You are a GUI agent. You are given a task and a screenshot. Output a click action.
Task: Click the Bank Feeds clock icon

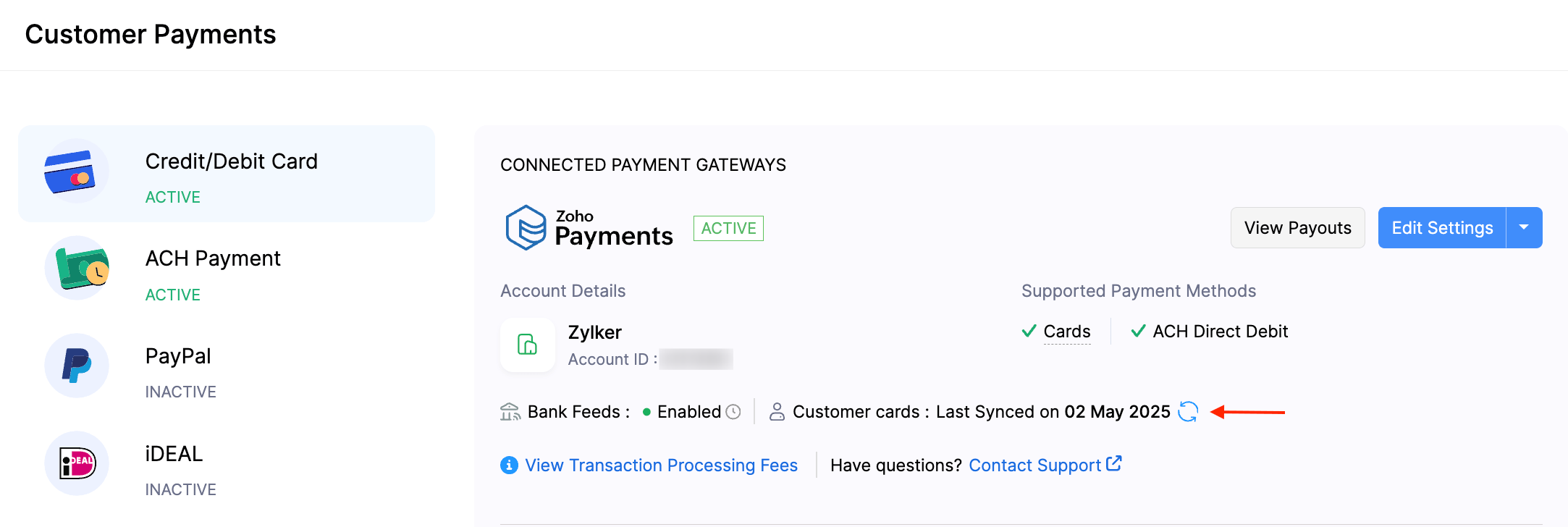tap(733, 412)
